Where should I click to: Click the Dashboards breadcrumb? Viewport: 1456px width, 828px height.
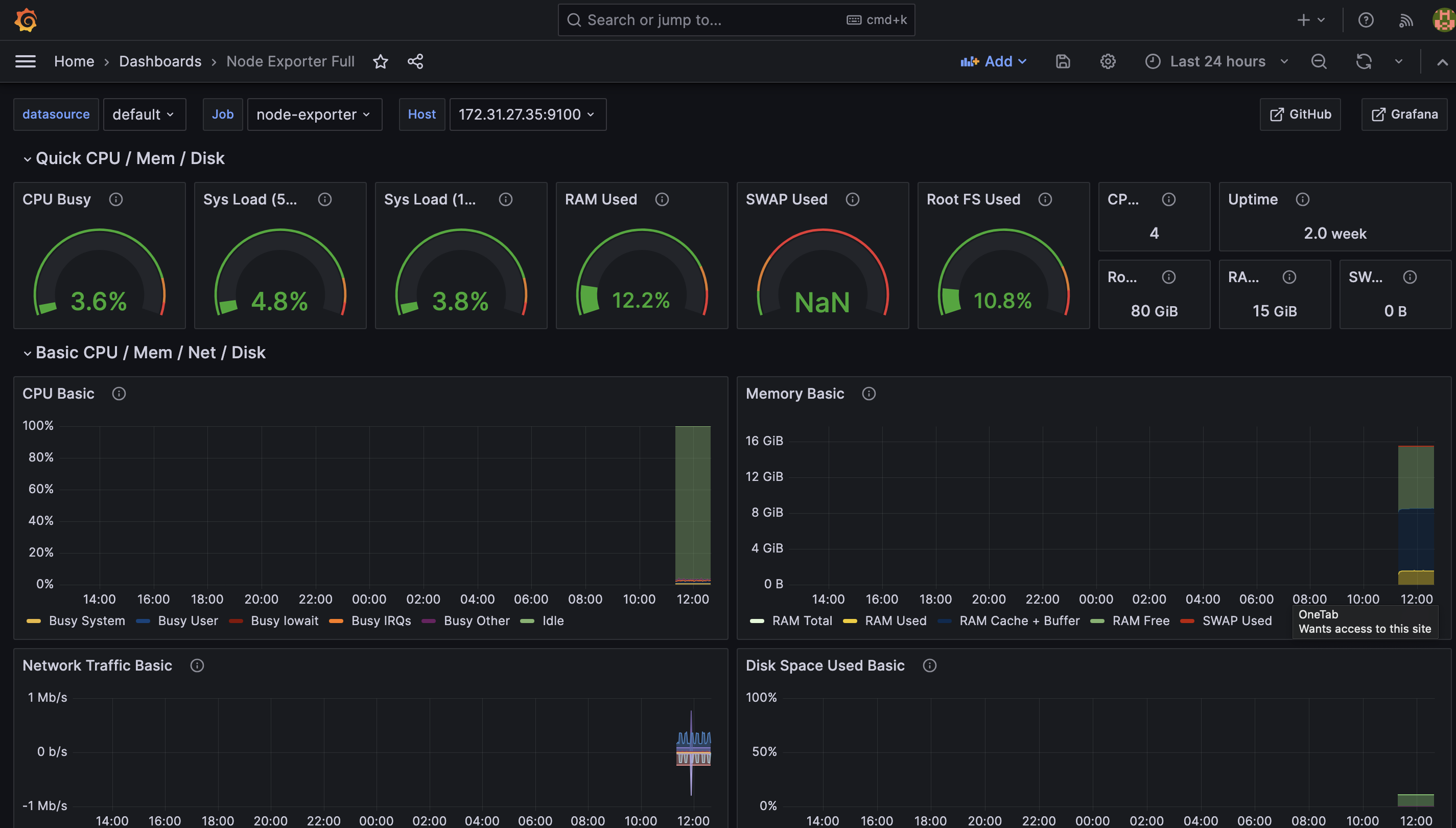160,61
